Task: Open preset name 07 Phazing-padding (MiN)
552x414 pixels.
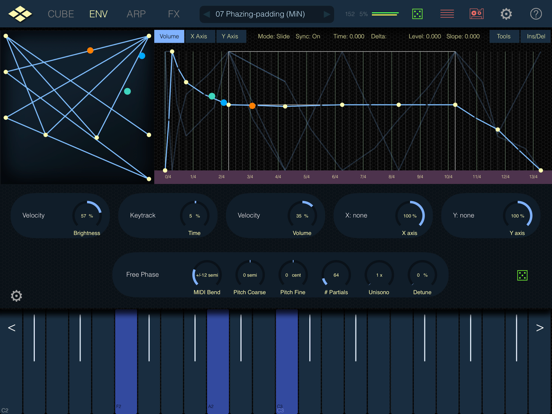Action: click(x=261, y=14)
